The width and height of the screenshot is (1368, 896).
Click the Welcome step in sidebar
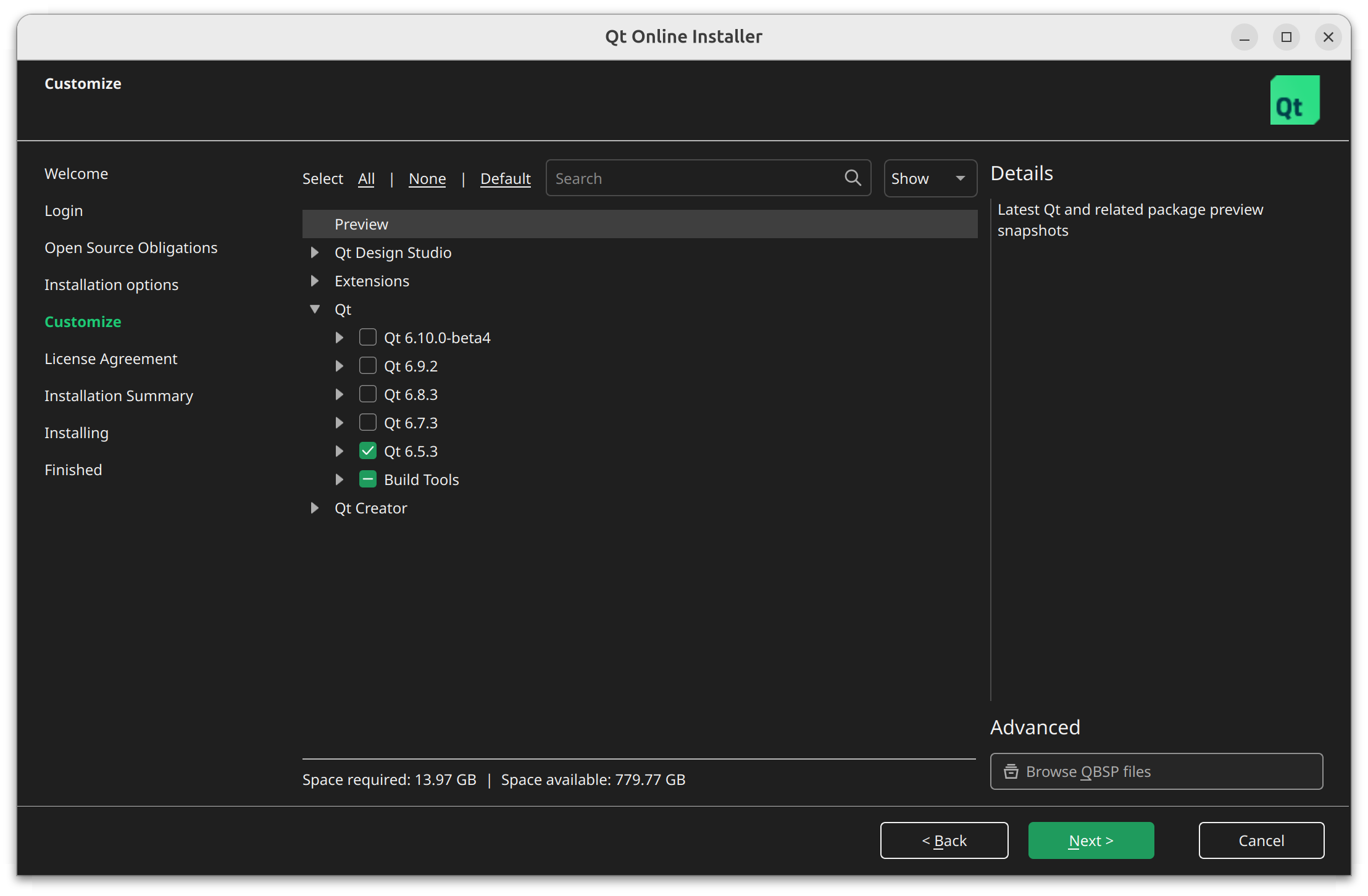[x=76, y=173]
